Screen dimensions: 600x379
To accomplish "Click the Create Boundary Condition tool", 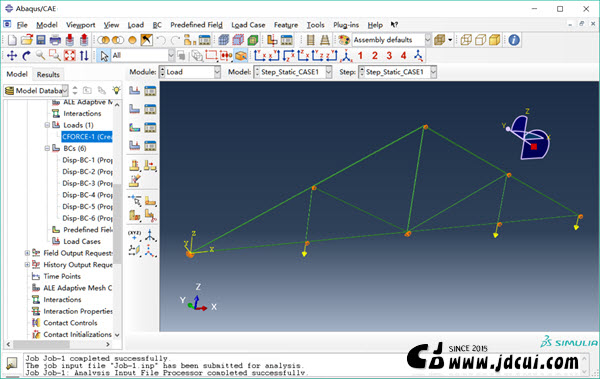I will [x=134, y=109].
